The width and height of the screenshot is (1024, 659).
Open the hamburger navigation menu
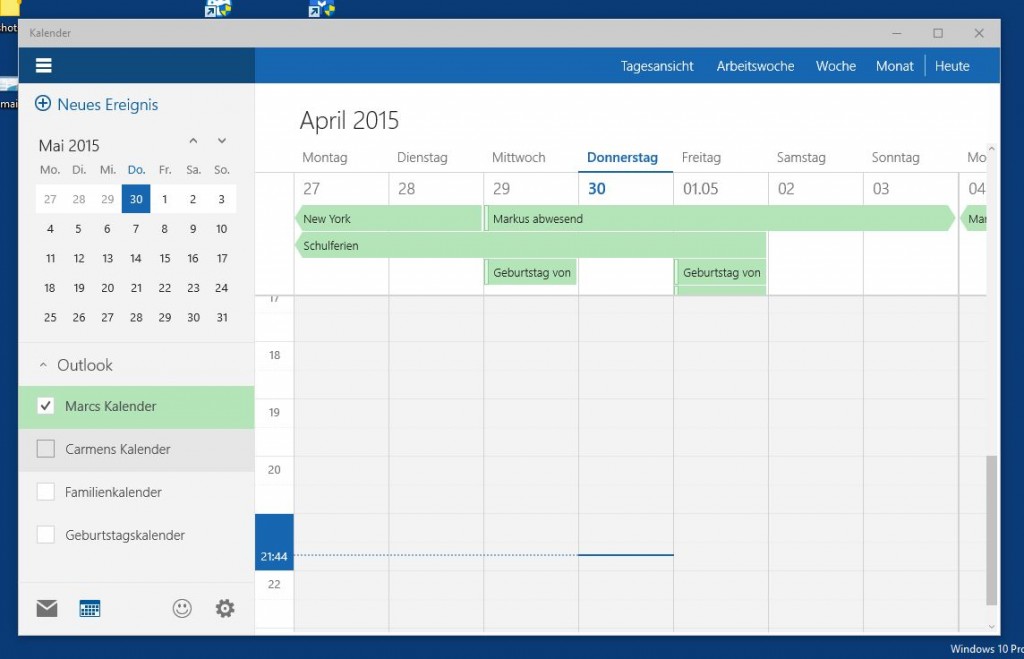tap(43, 66)
